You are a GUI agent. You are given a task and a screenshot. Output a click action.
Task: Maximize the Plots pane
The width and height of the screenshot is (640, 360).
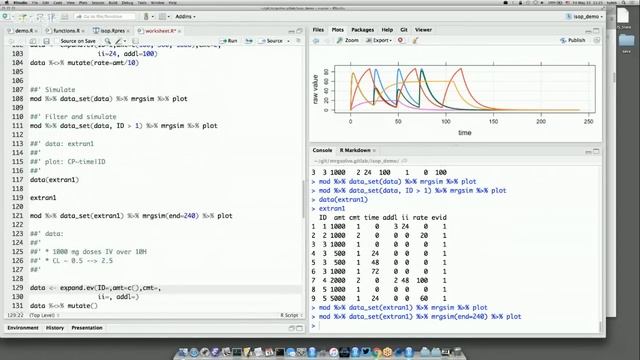point(596,31)
